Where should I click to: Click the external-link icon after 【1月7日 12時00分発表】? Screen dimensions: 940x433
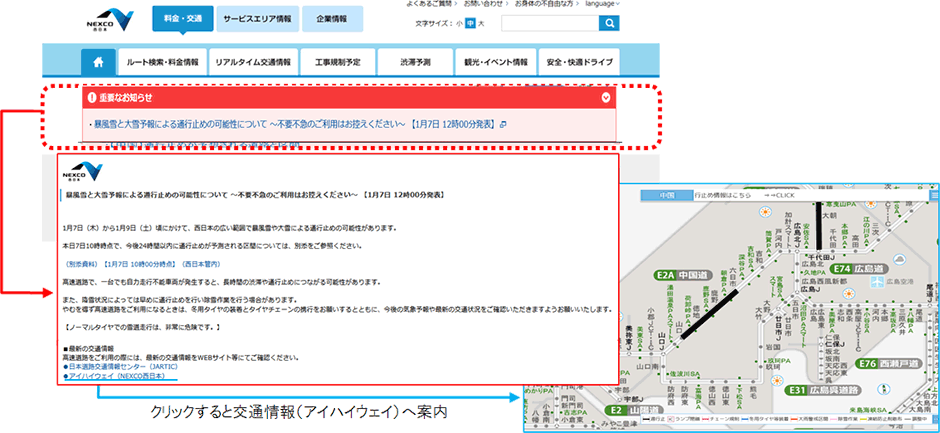point(503,124)
